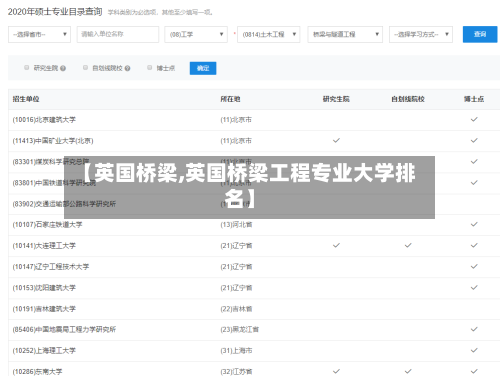Viewport: 500px width, 376px height.
Task: Click 博士点 checkmark in 大连理工大学 row
Action: click(474, 245)
